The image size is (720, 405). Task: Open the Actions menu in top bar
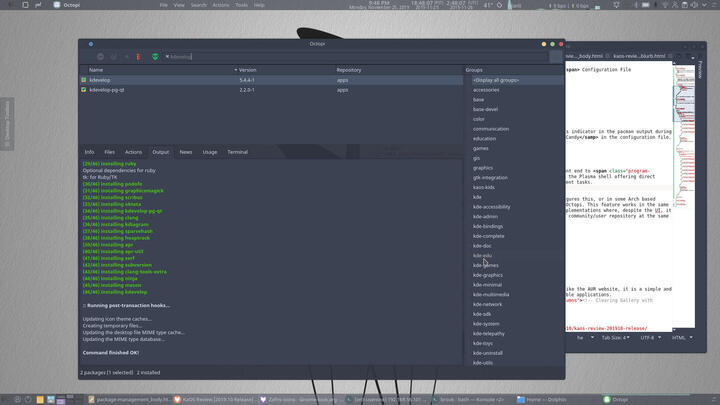220,5
